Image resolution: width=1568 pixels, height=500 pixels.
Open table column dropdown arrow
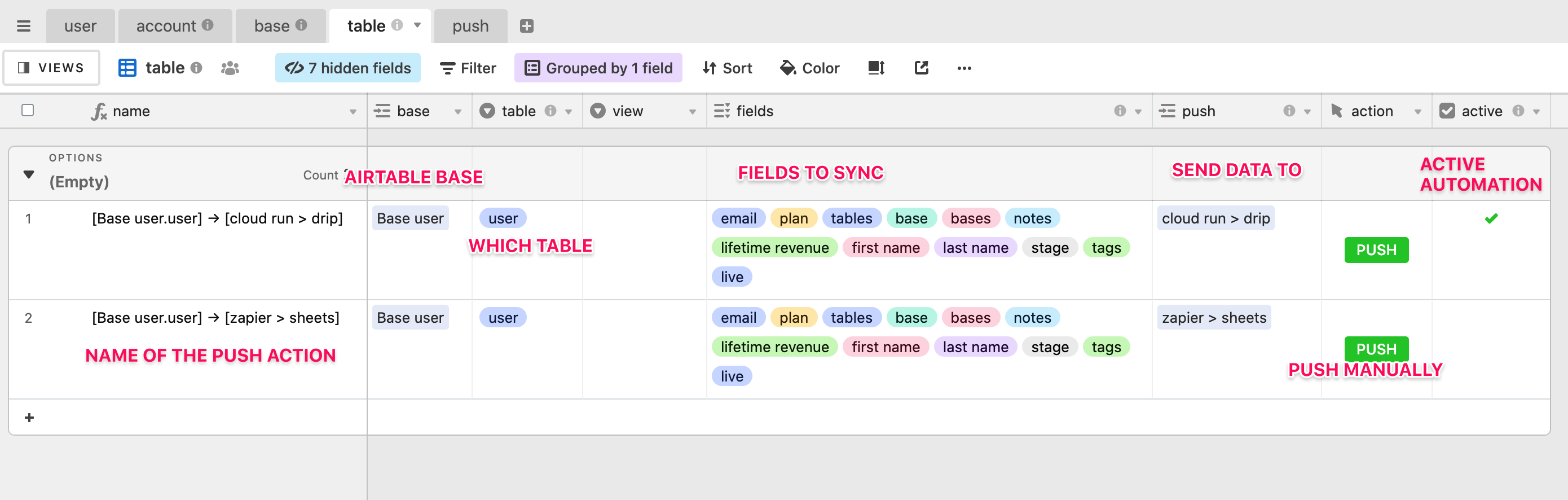(569, 111)
